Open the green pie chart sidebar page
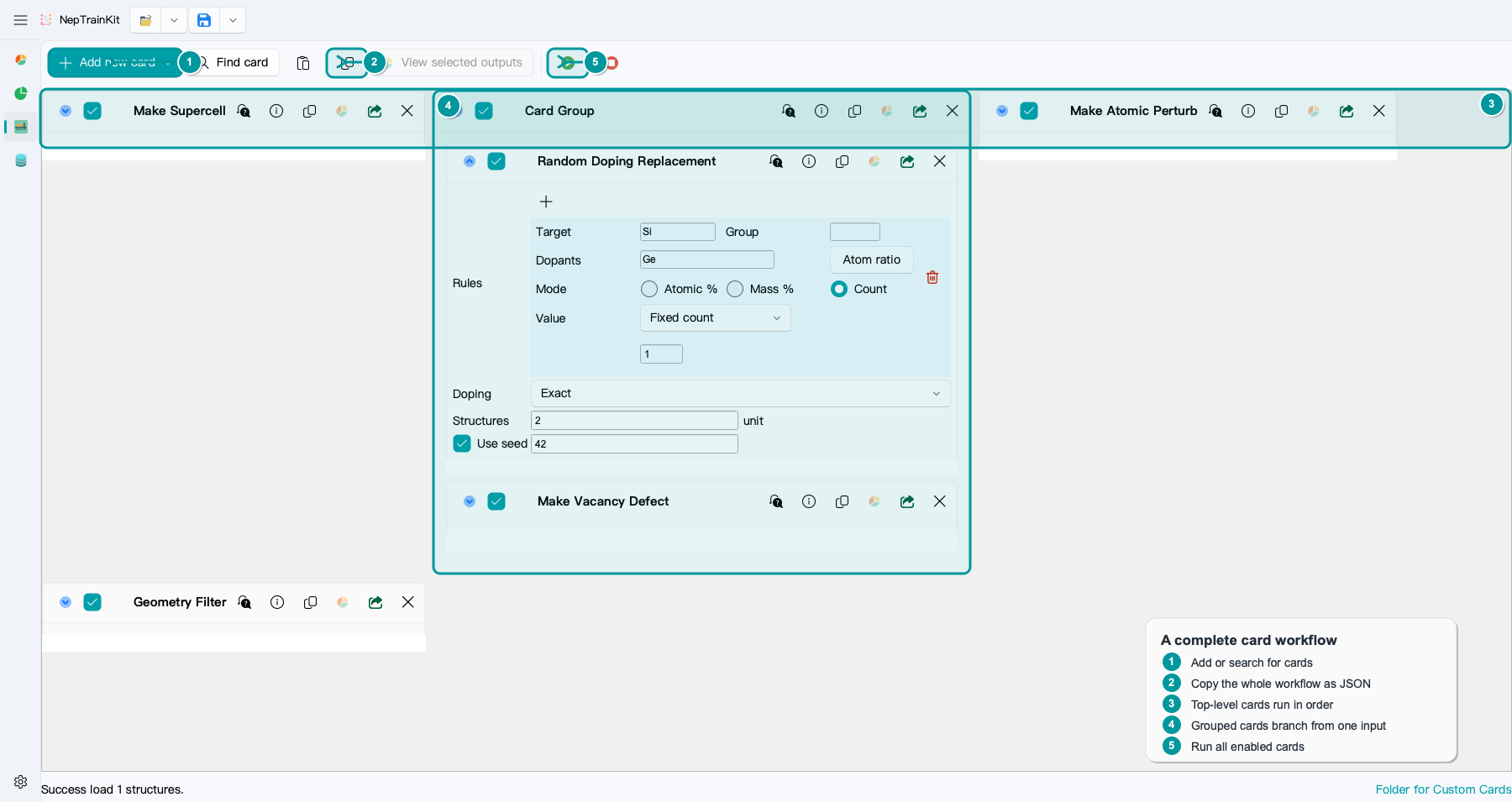Viewport: 1512px width, 802px height. tap(21, 93)
